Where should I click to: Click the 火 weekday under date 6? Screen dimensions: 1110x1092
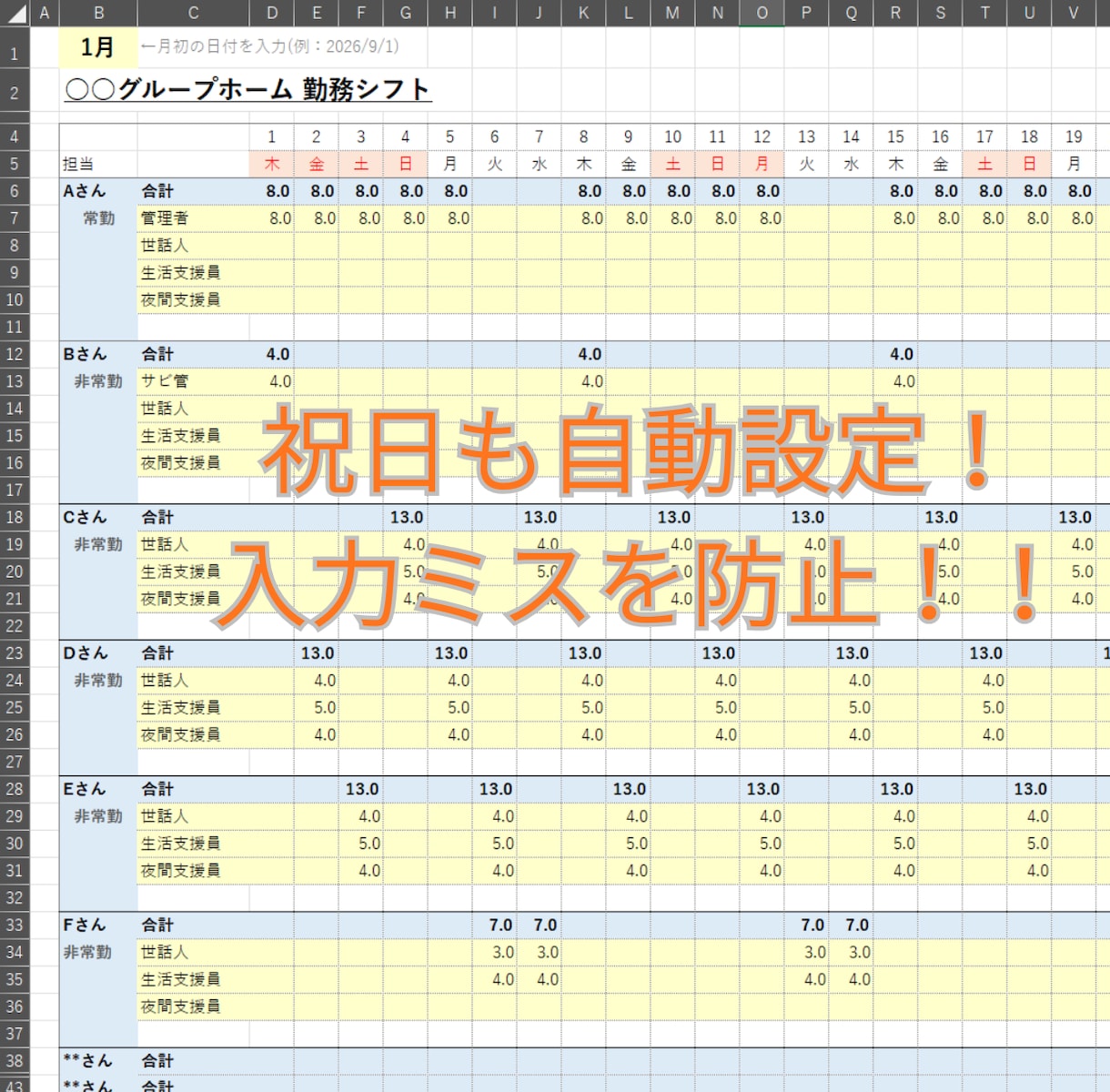[x=494, y=164]
